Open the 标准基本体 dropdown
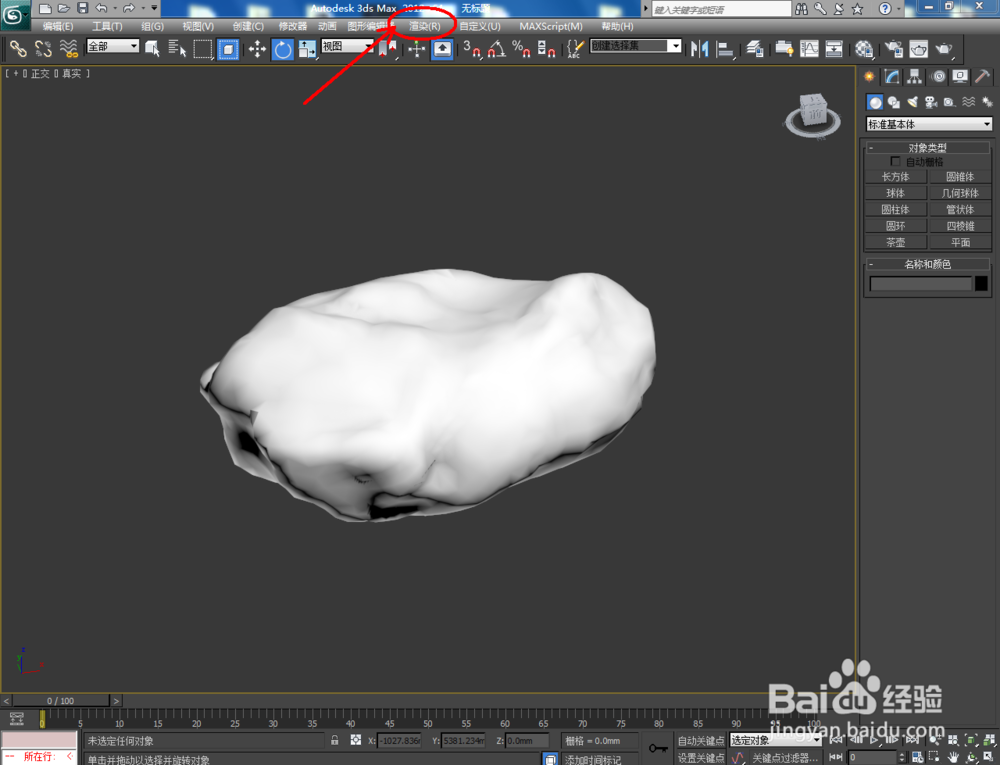The image size is (1000, 765). pyautogui.click(x=928, y=124)
